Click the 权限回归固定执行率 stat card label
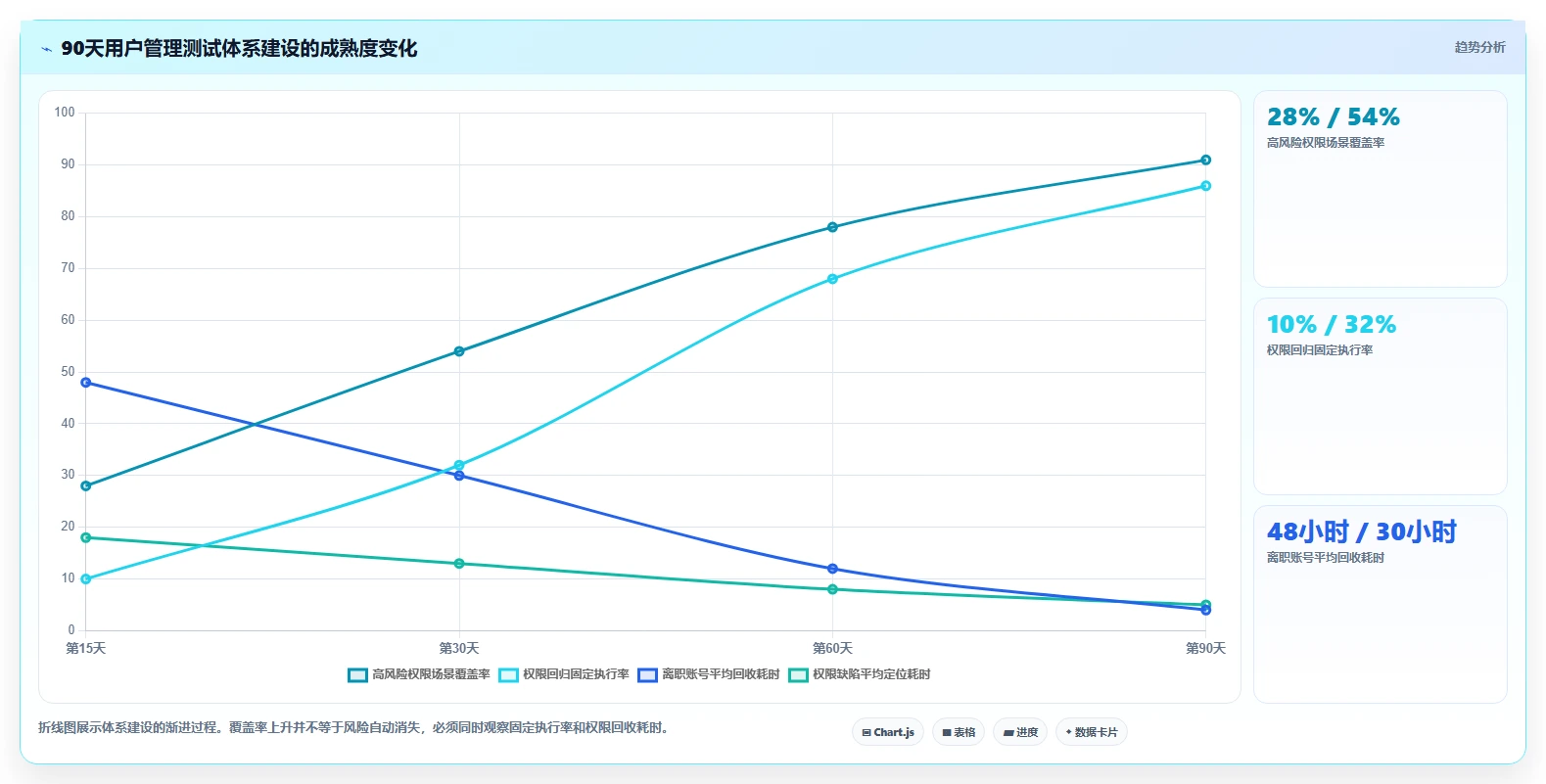1546x784 pixels. [1320, 350]
